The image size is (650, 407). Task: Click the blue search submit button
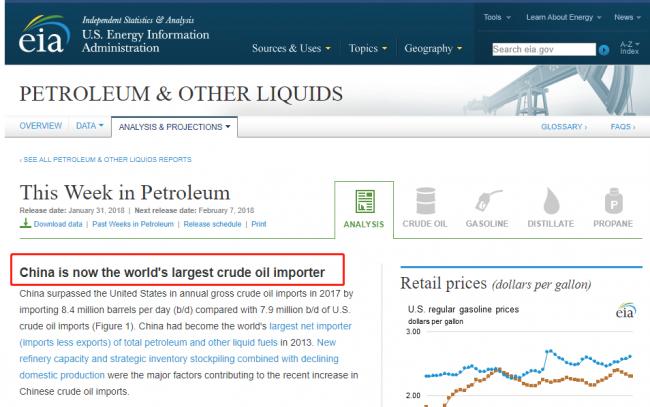pos(604,49)
